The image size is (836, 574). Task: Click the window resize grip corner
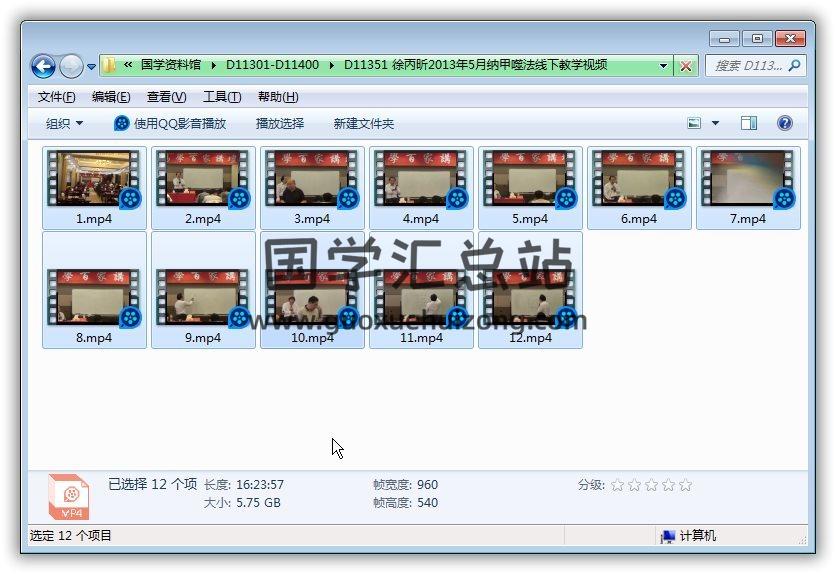point(802,540)
